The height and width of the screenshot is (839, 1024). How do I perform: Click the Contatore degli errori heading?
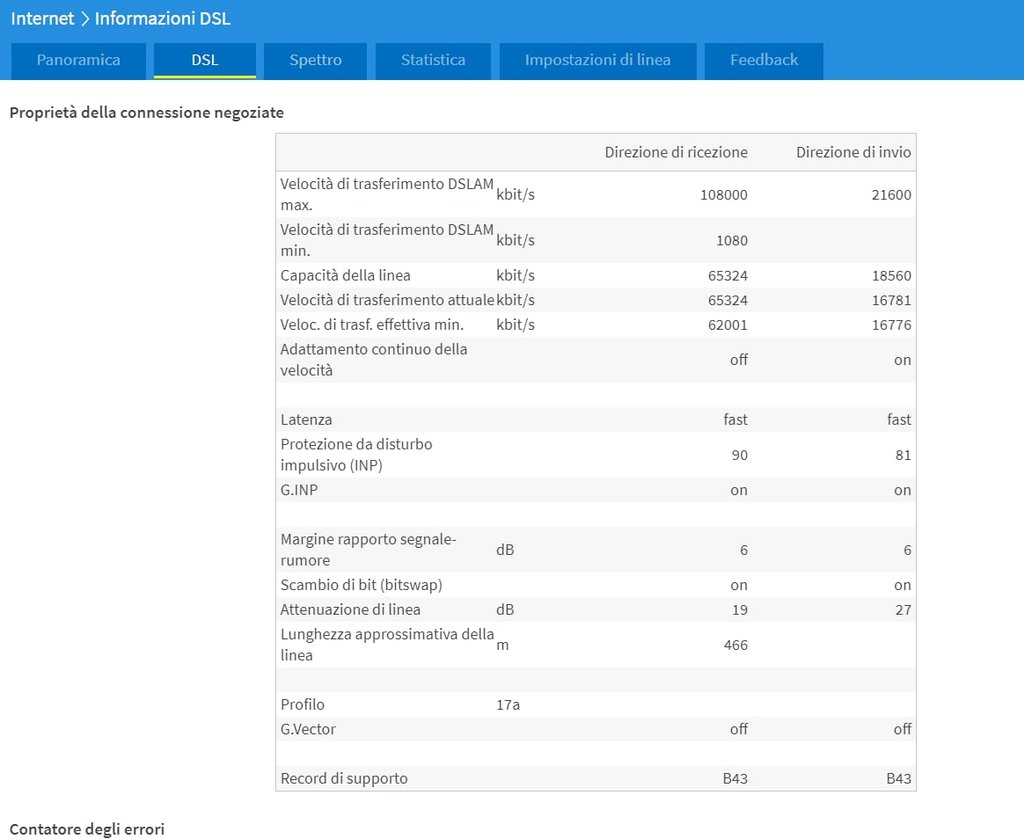pos(86,829)
